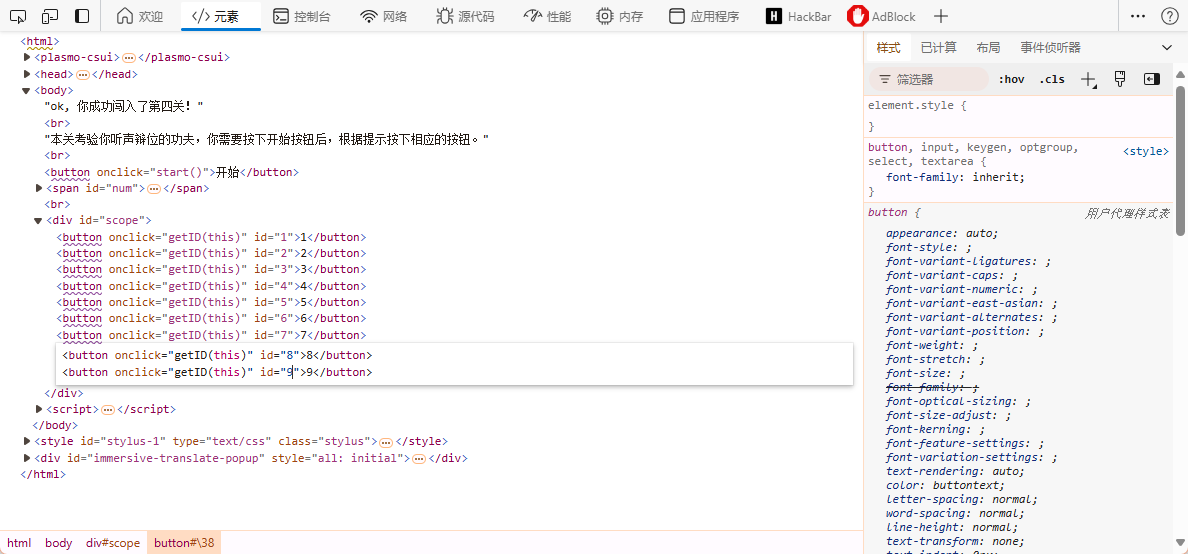Show more style pane tabs chevron
This screenshot has height=554, width=1188.
click(1167, 48)
